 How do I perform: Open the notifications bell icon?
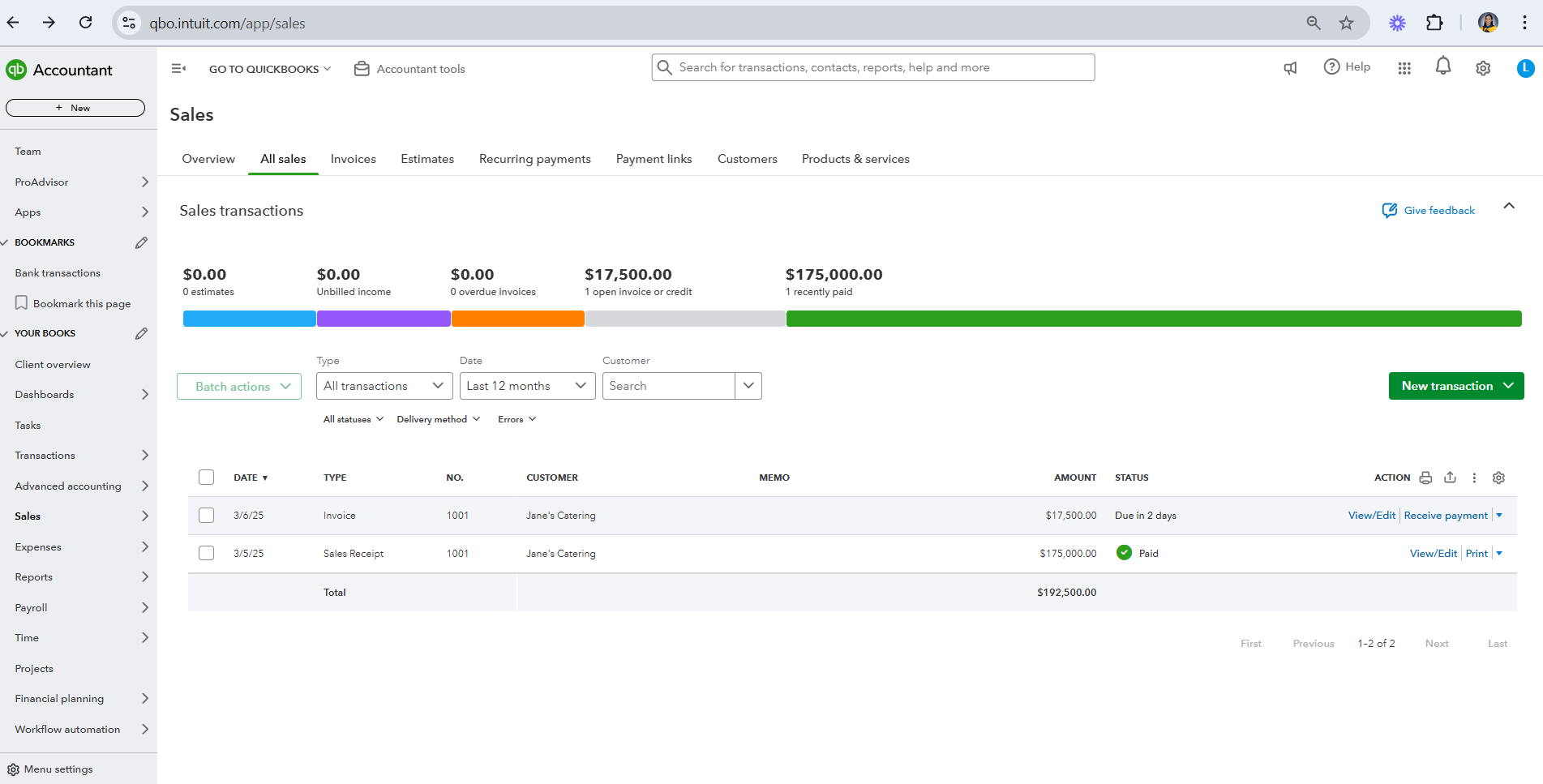click(1443, 66)
